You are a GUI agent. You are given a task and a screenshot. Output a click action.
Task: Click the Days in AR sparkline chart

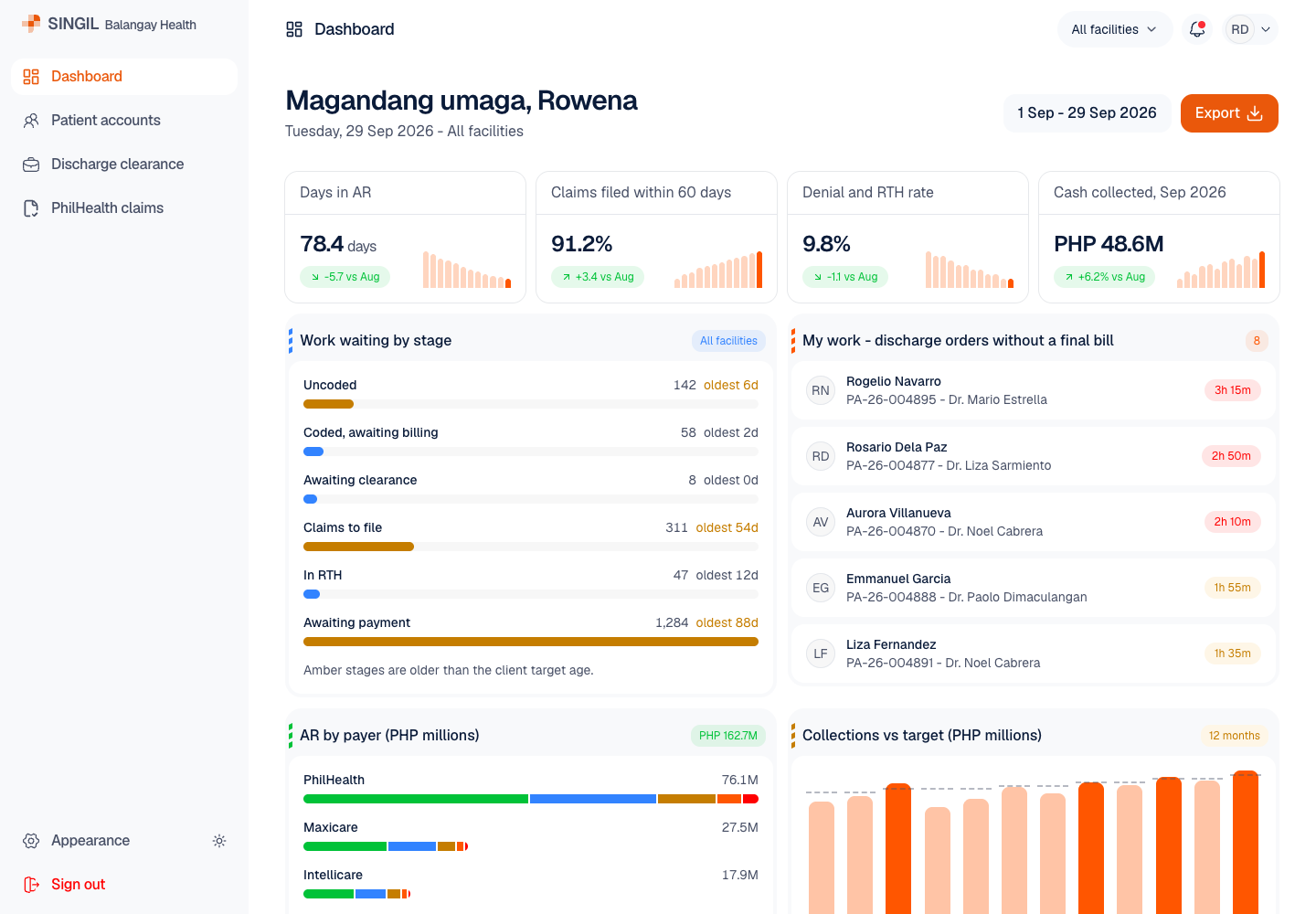[x=467, y=270]
